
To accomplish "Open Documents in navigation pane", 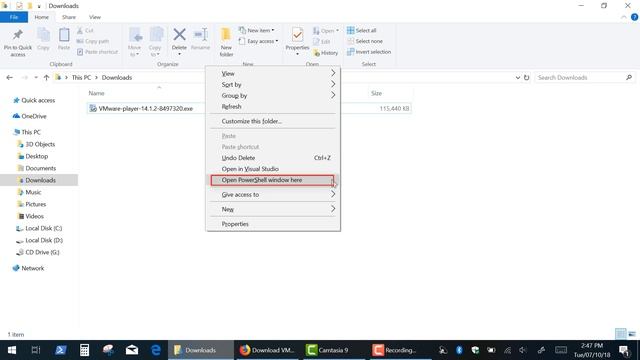I will click(x=40, y=168).
